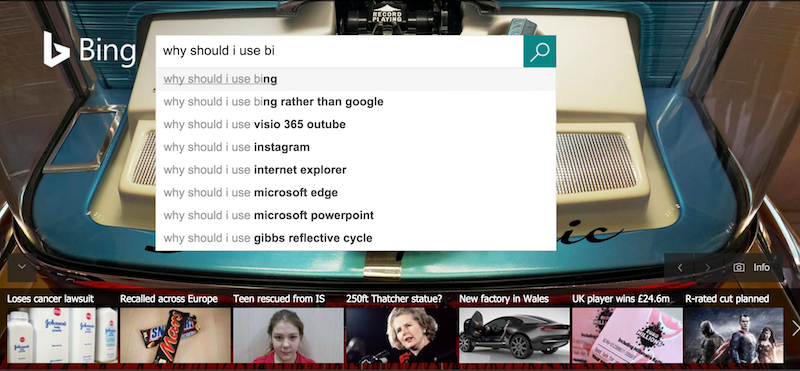This screenshot has width=800, height=371.
Task: Open Info about the background image
Action: [x=761, y=267]
